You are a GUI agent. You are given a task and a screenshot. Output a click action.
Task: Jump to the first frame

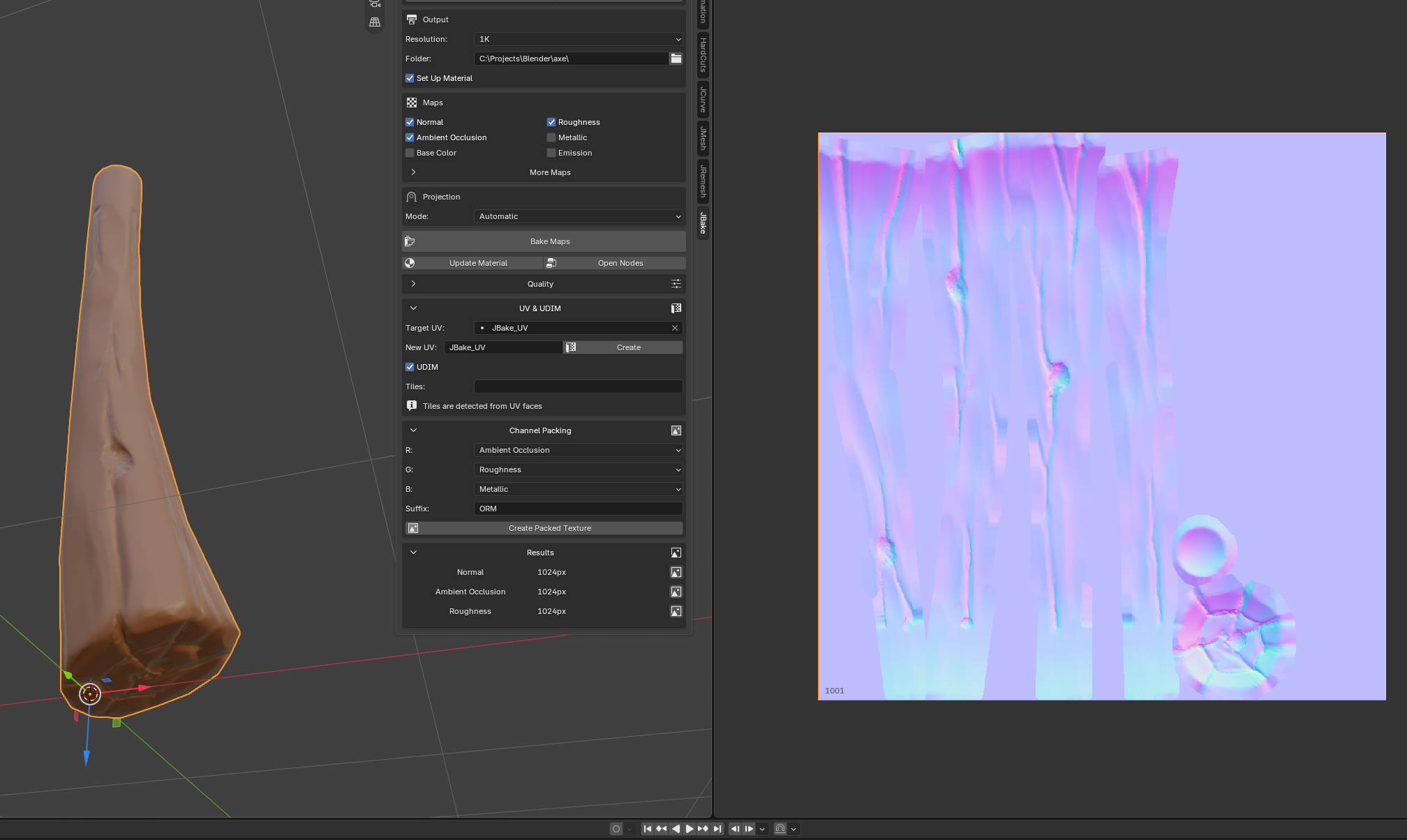click(648, 829)
